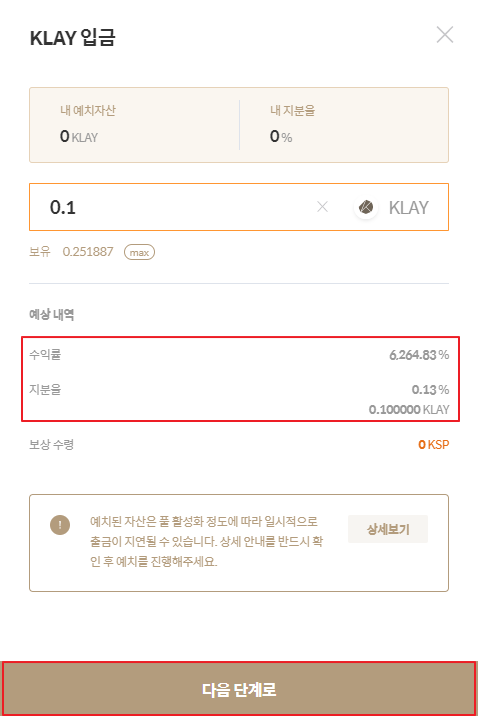Click the 6,264.83% 수익률 value
Image resolution: width=478 pixels, height=716 pixels.
419,355
